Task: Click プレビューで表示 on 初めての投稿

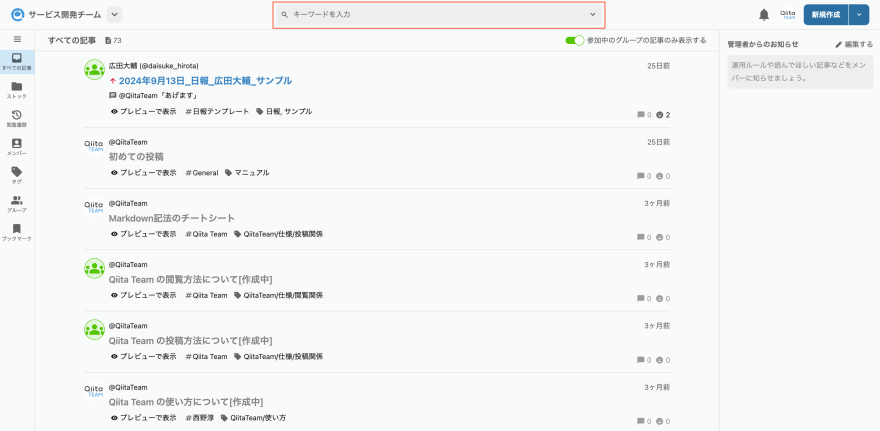Action: (144, 173)
